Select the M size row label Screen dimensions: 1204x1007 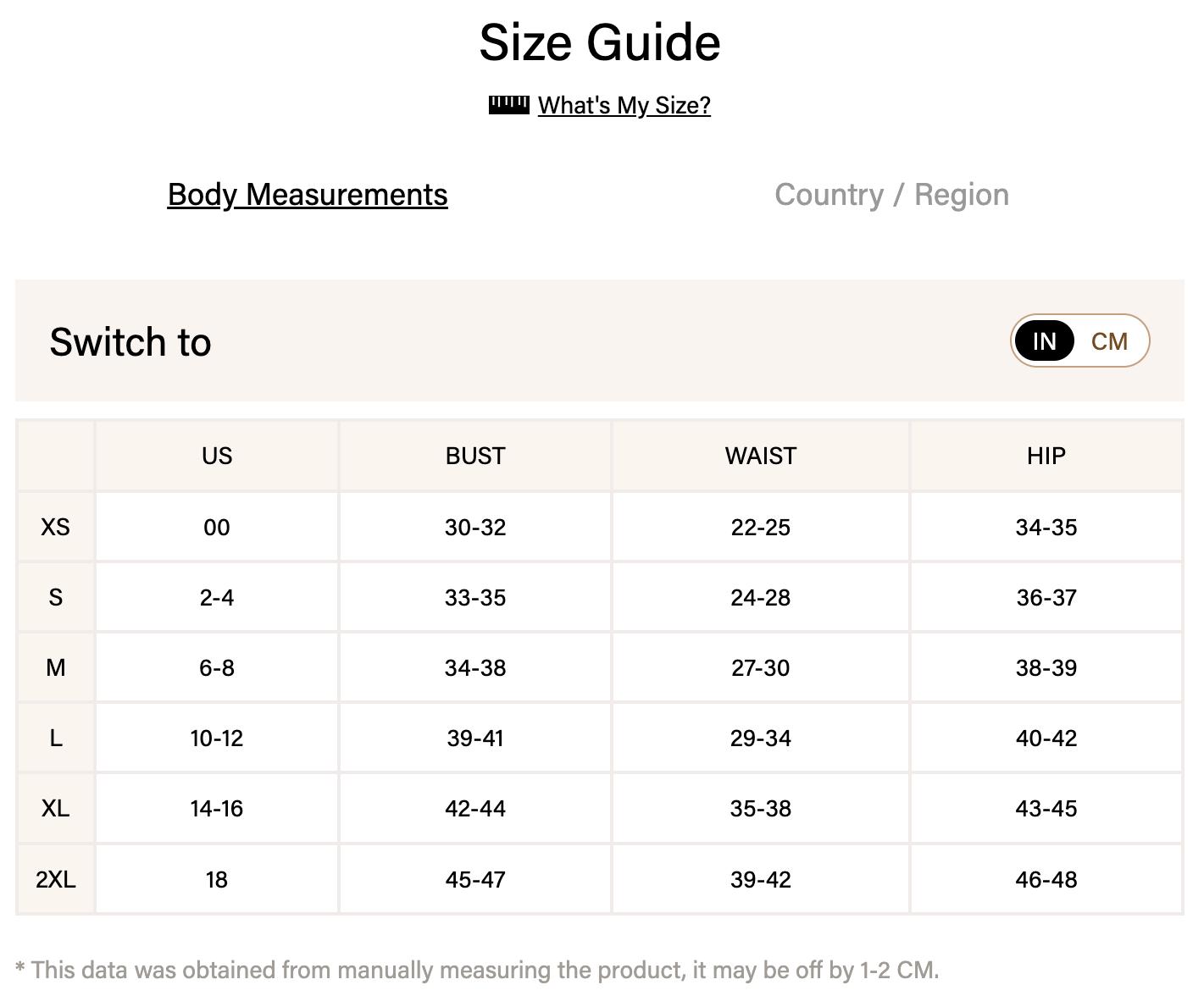pyautogui.click(x=54, y=667)
